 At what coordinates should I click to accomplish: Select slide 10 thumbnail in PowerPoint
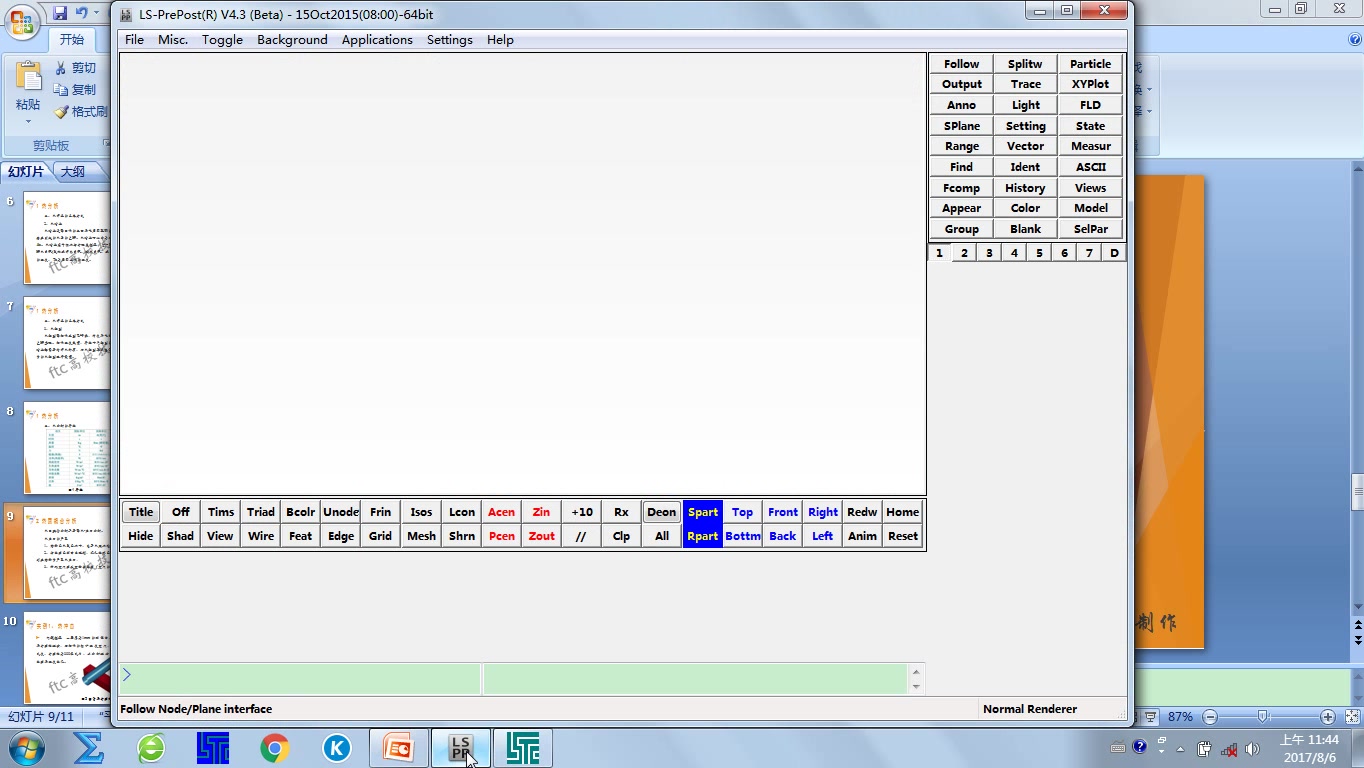pos(66,658)
